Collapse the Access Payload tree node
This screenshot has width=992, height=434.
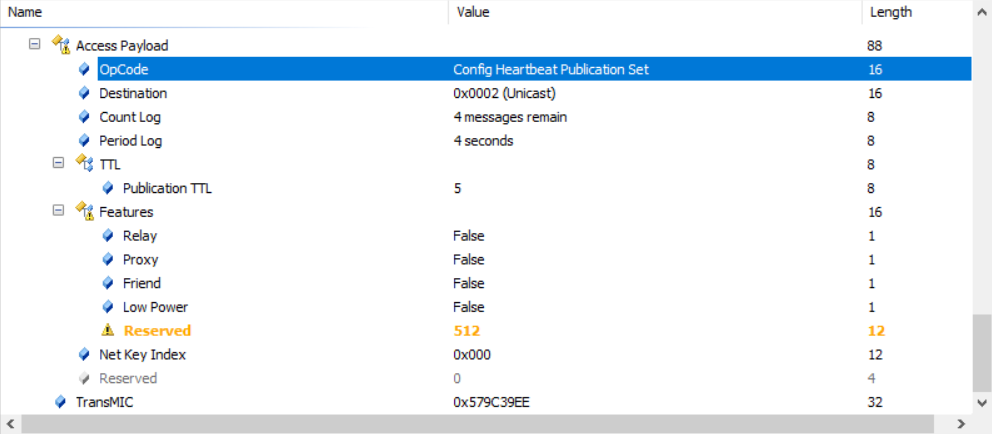35,45
